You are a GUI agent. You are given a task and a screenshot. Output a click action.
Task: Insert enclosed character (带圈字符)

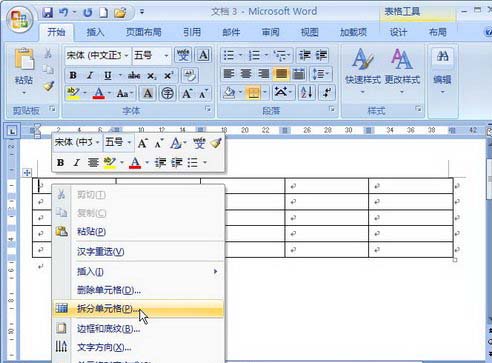click(167, 93)
